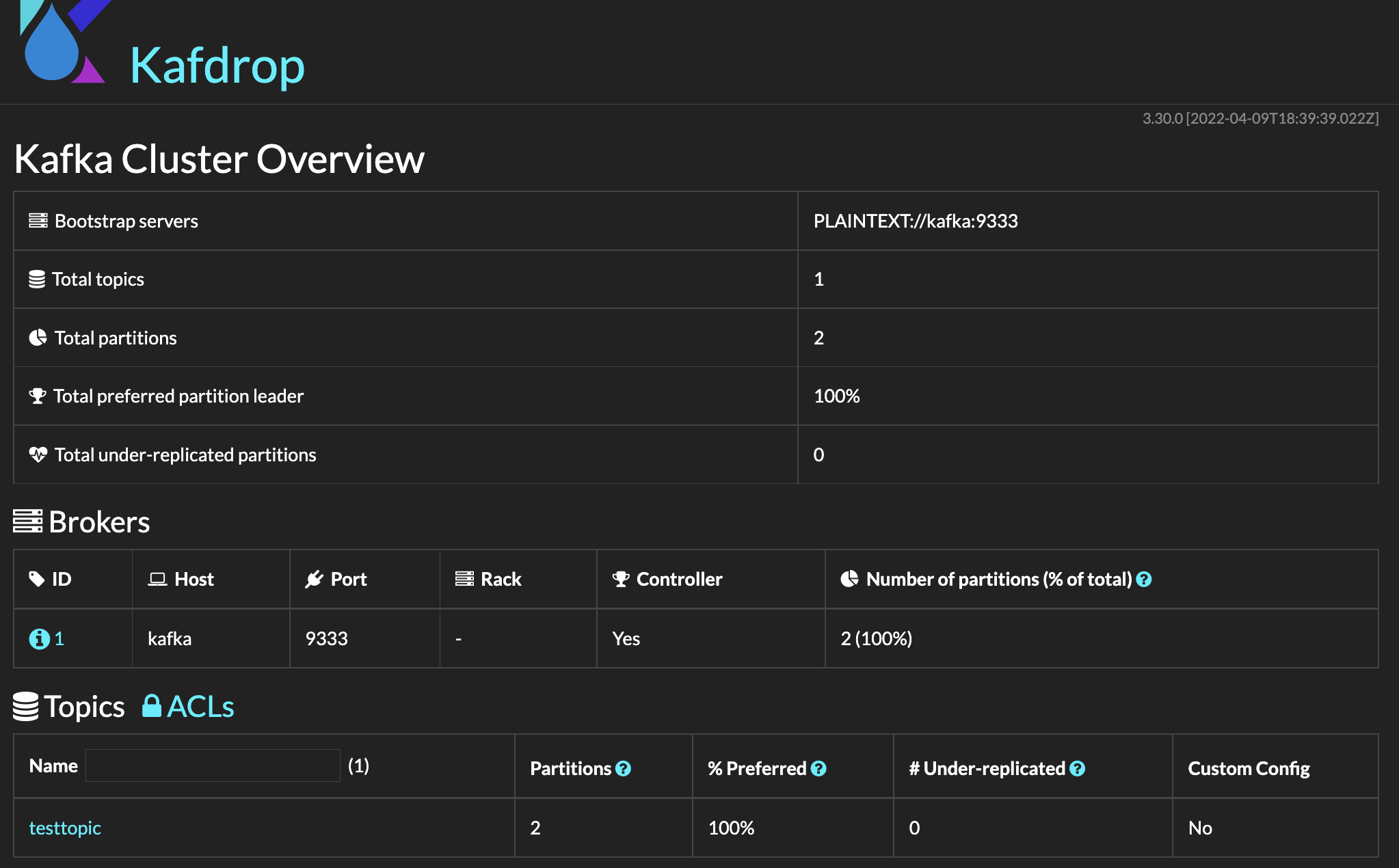Click trophy icon by preferred partition leader
Image resolution: width=1399 pixels, height=868 pixels.
point(38,396)
